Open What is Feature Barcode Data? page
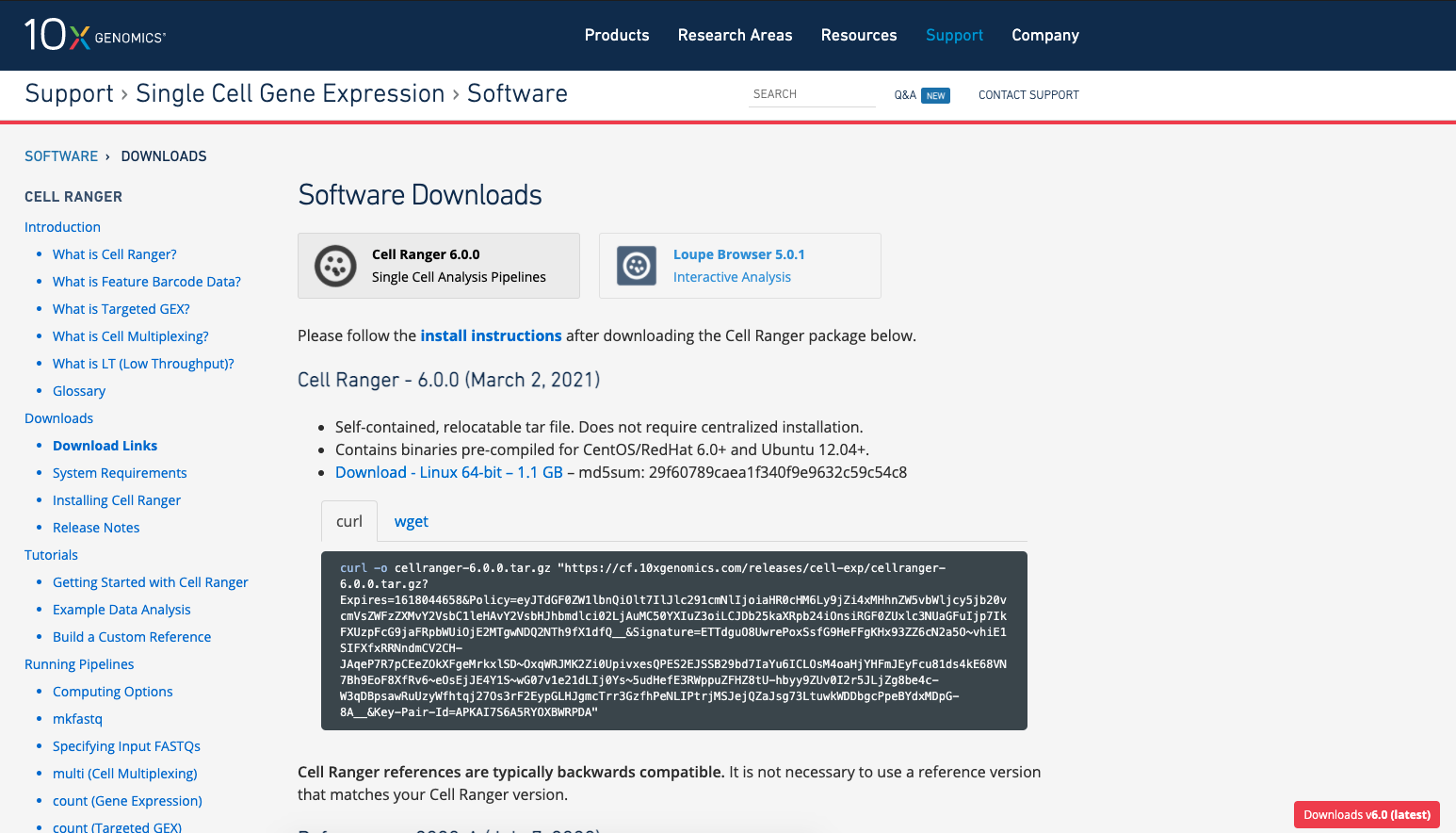This screenshot has height=833, width=1456. point(147,282)
